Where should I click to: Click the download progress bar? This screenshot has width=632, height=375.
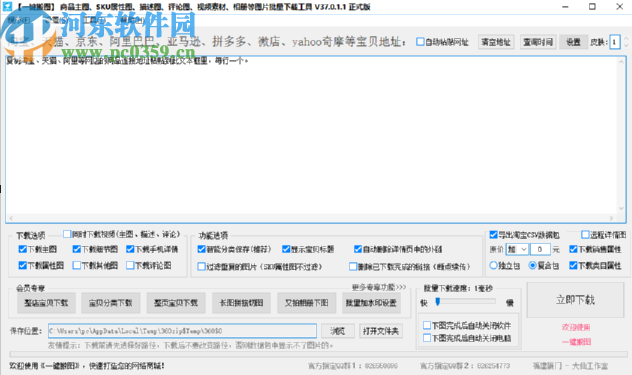[318, 354]
